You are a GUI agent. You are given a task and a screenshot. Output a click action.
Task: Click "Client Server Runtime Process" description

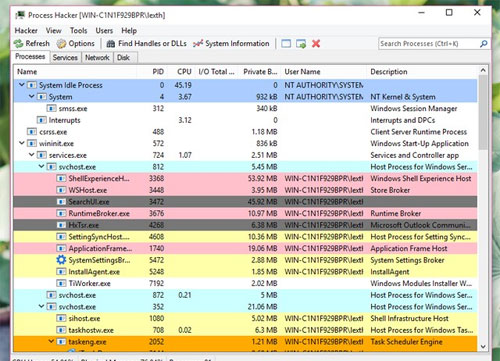click(x=419, y=132)
